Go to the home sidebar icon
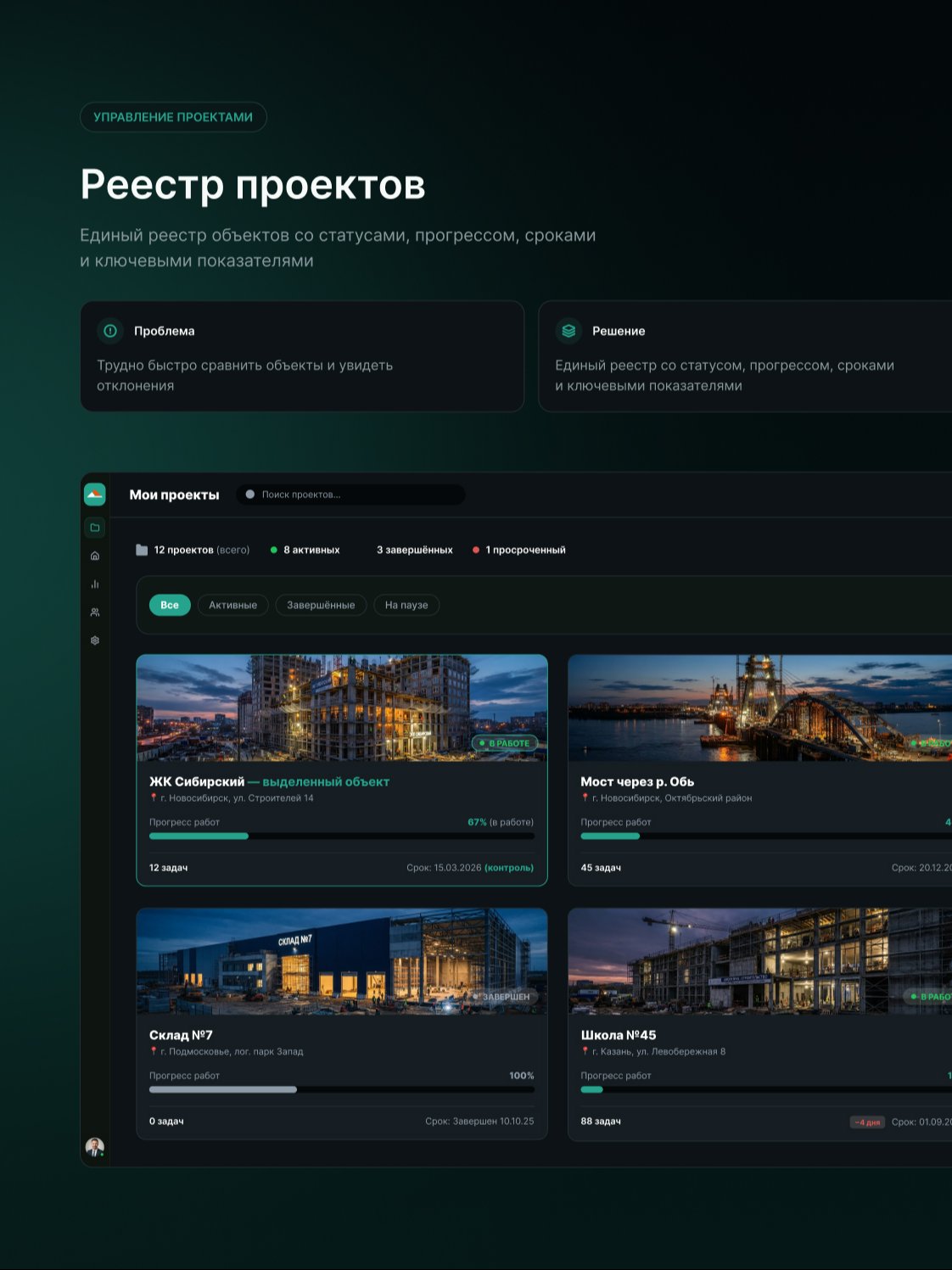Image resolution: width=952 pixels, height=1270 pixels. click(x=95, y=556)
